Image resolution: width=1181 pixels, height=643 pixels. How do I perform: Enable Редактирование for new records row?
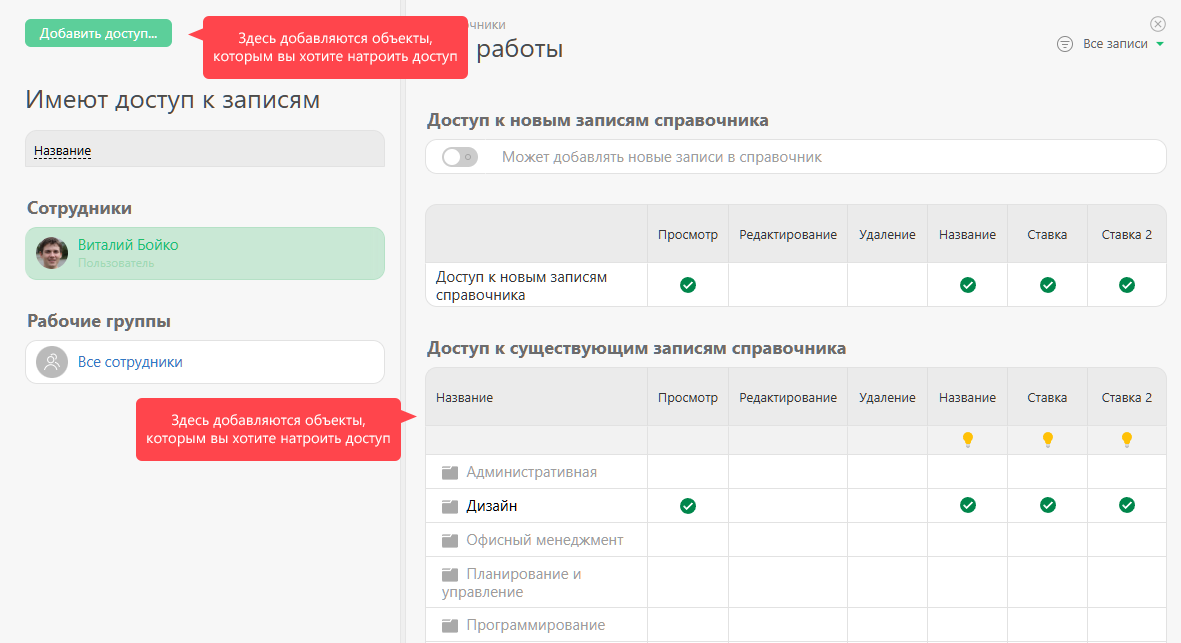pyautogui.click(x=788, y=285)
